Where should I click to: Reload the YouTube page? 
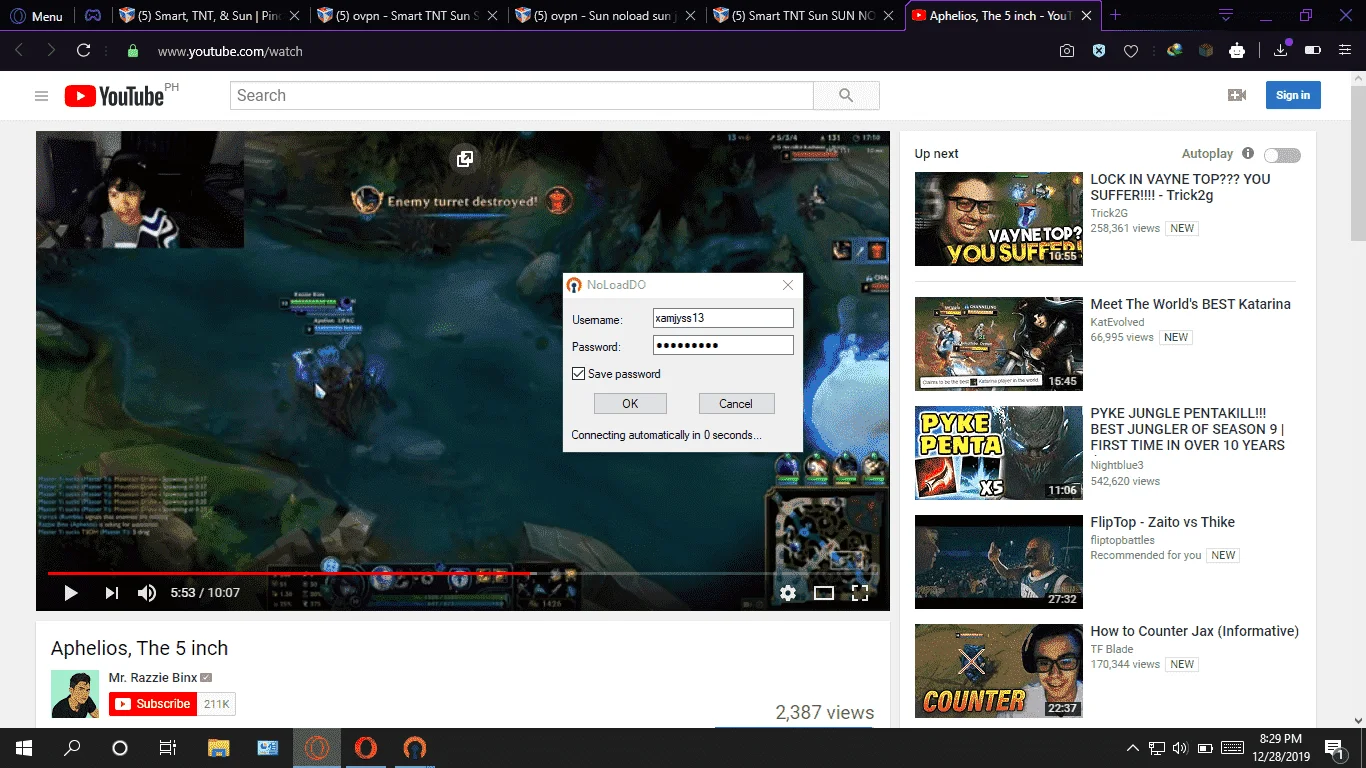click(84, 51)
